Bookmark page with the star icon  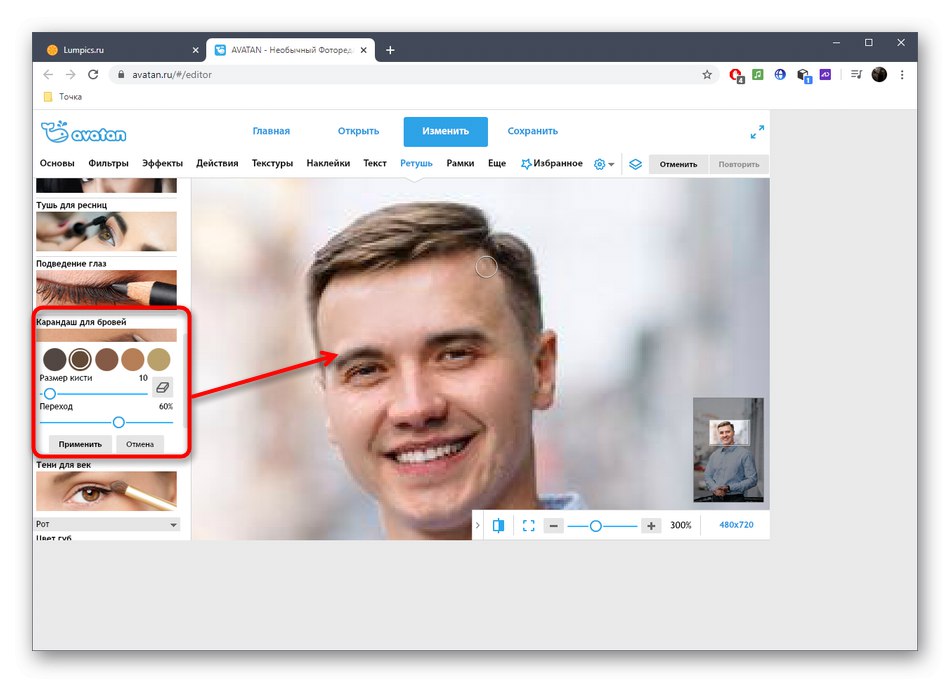click(707, 75)
